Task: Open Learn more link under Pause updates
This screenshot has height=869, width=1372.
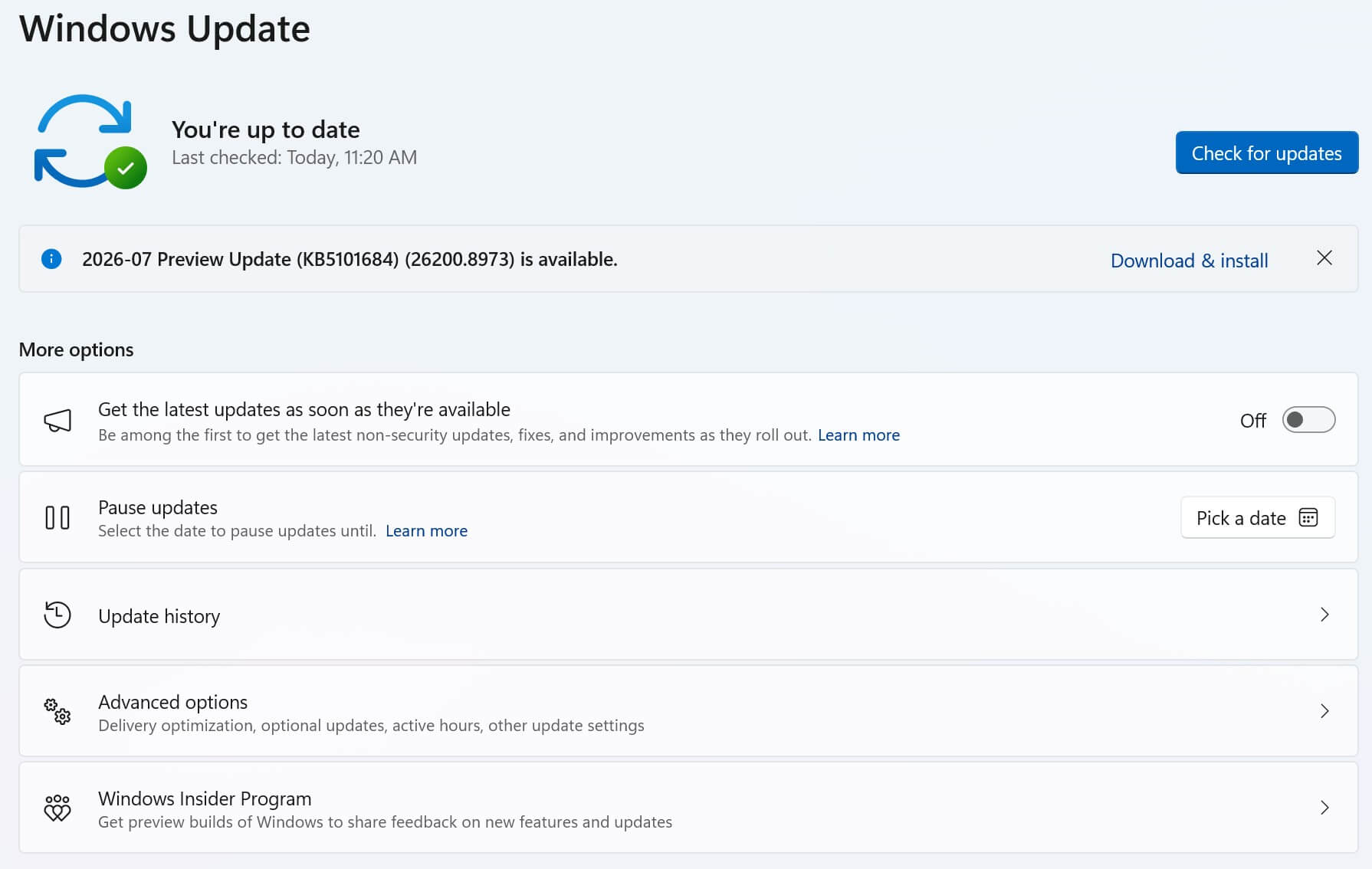Action: [x=426, y=531]
